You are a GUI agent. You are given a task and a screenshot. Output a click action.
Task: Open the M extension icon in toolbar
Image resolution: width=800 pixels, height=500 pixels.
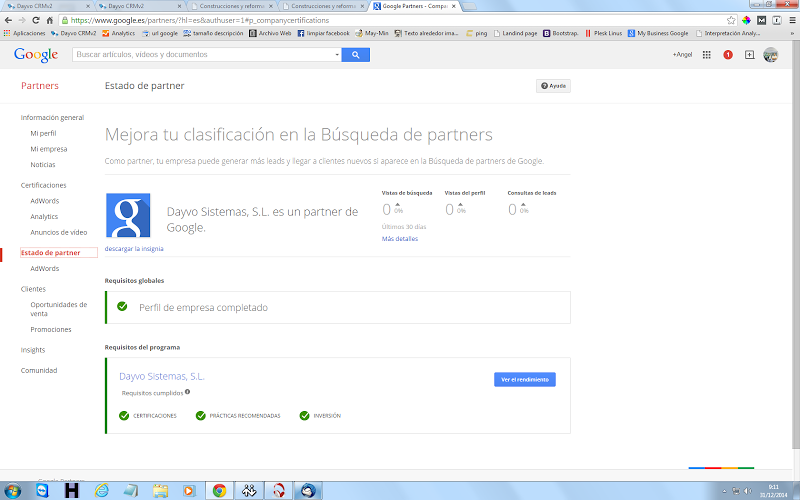762,20
